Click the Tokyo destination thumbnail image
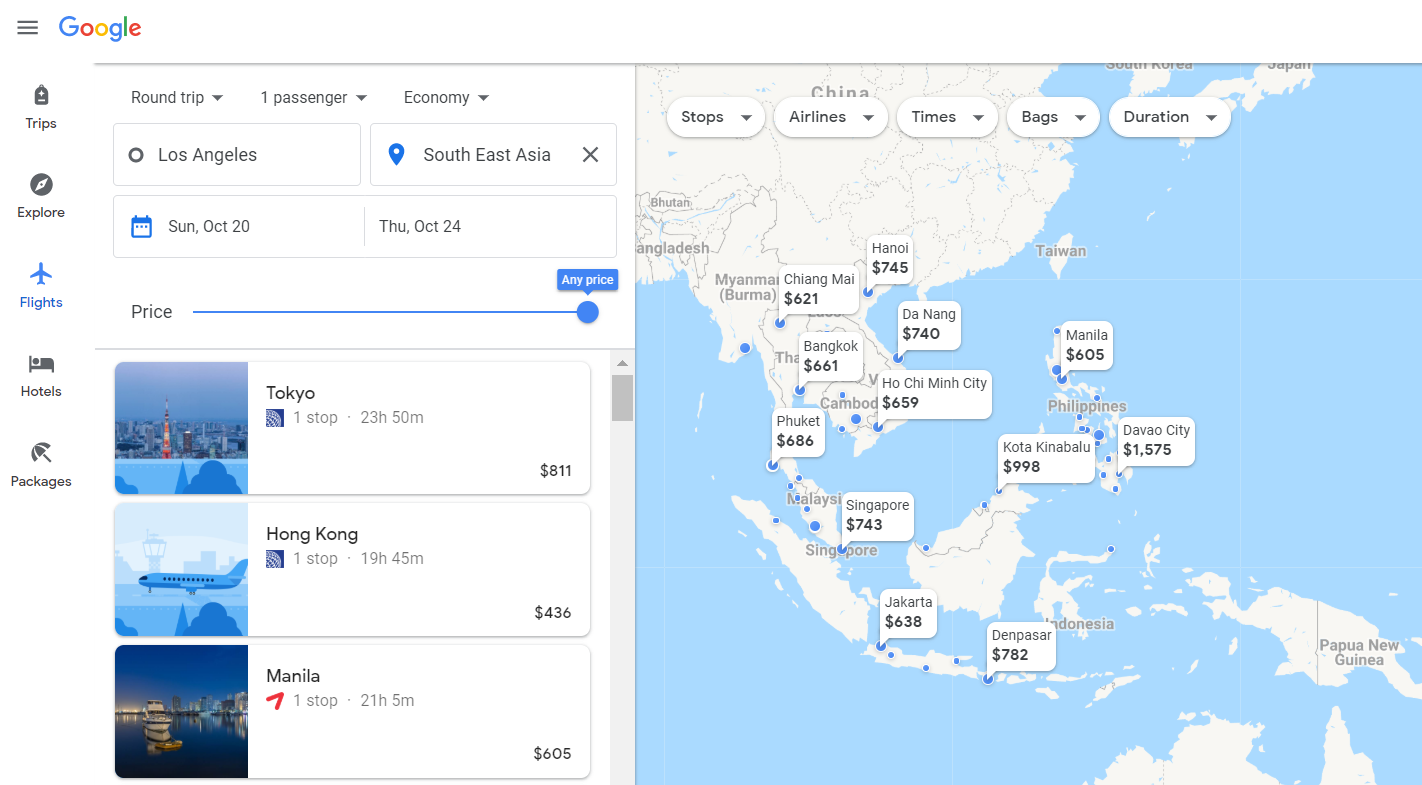The height and width of the screenshot is (785, 1422). coord(181,428)
